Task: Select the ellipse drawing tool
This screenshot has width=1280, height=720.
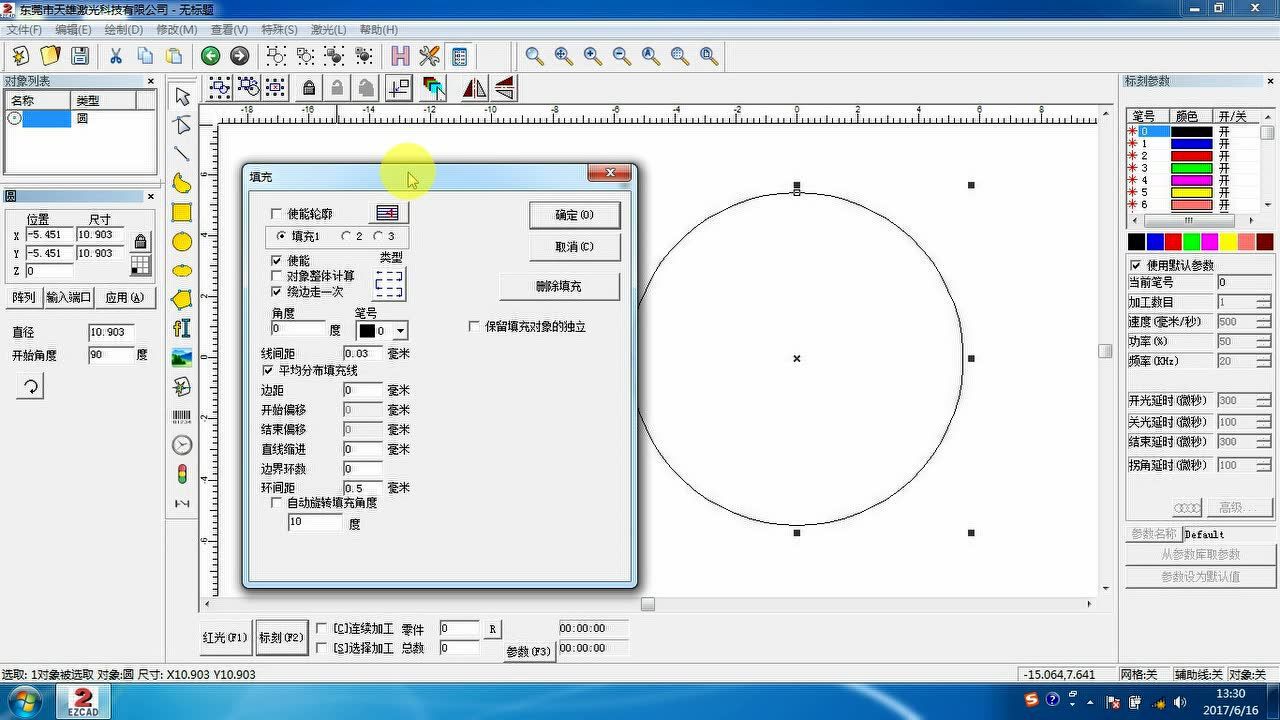Action: [x=182, y=270]
